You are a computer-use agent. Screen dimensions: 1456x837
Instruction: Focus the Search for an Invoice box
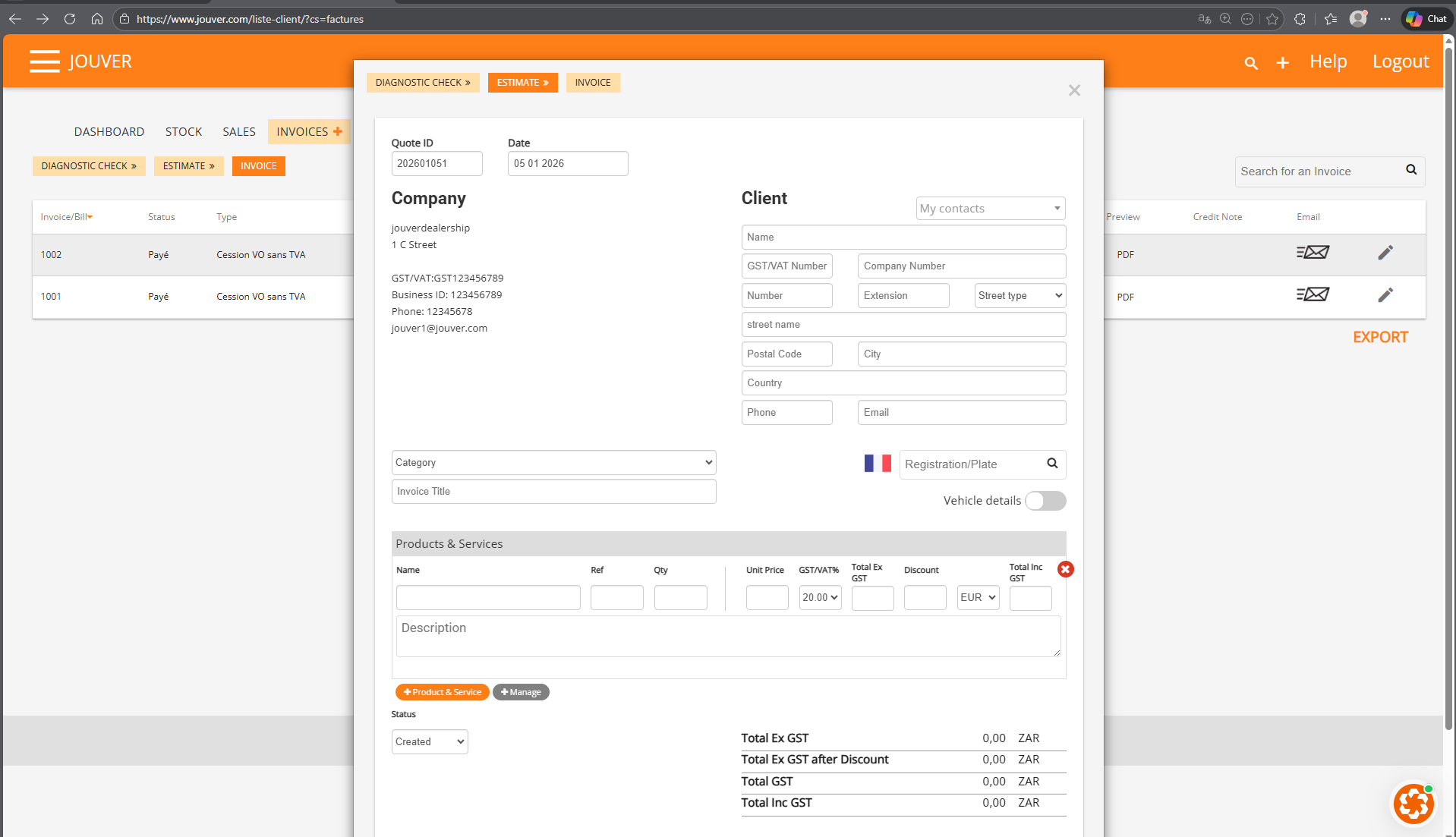point(1319,171)
